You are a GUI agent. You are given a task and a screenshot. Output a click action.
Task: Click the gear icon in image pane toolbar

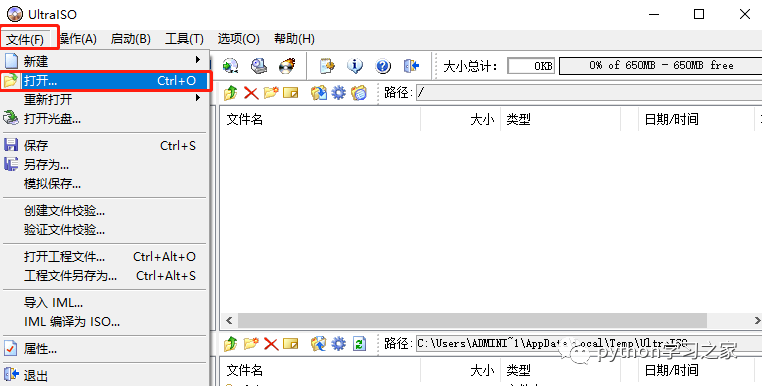pos(338,92)
